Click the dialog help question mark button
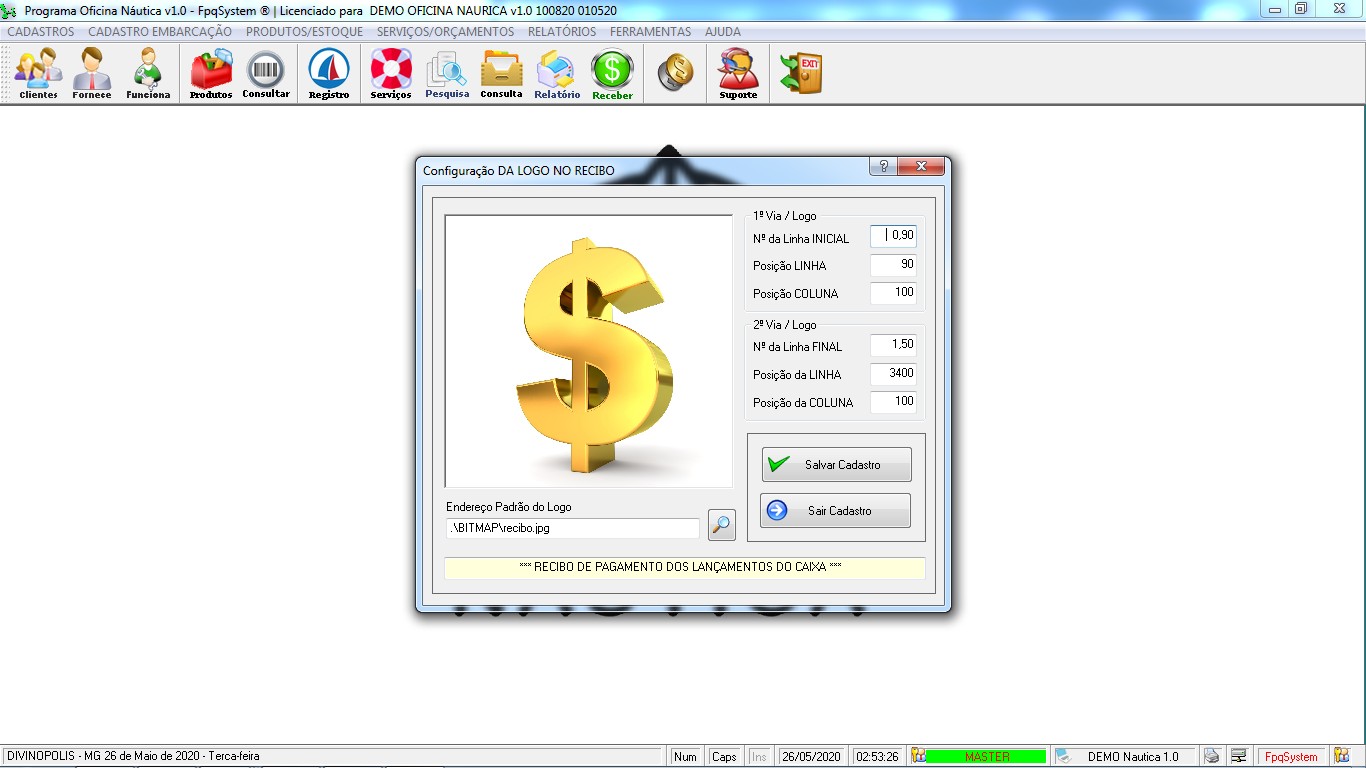Image resolution: width=1366 pixels, height=768 pixels. pyautogui.click(x=883, y=166)
